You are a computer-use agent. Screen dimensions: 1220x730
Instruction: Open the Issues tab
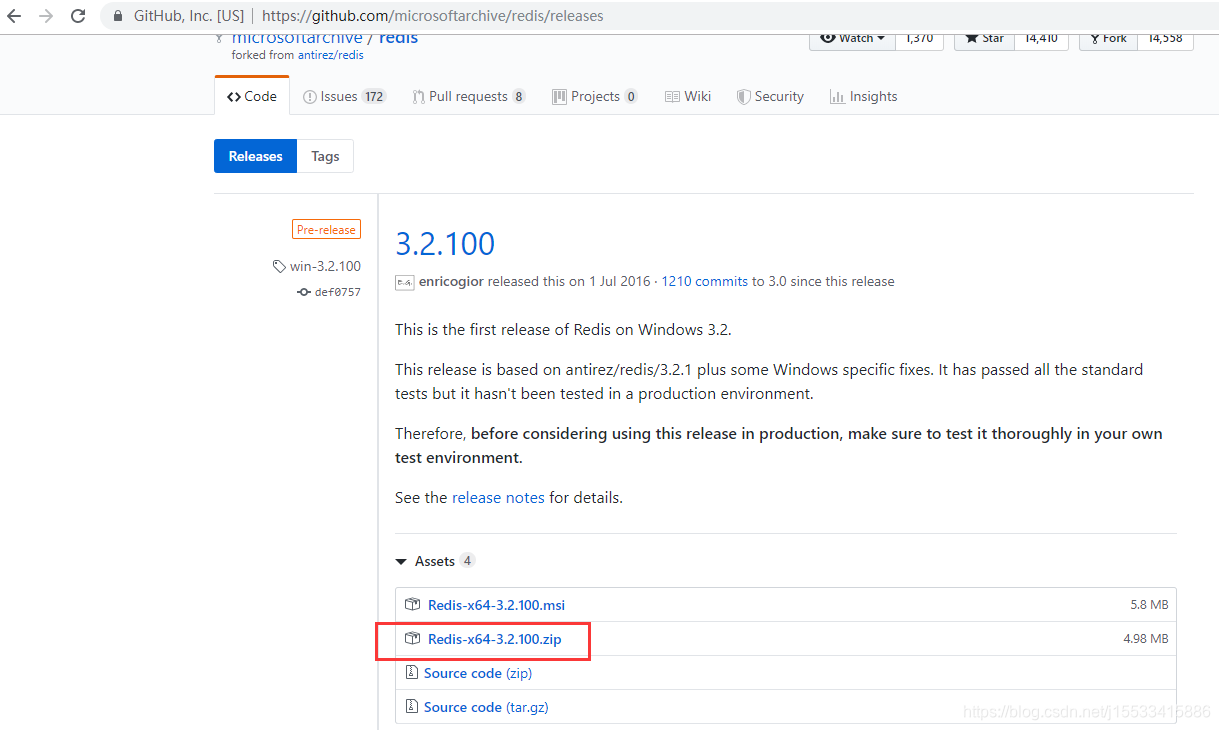coord(344,96)
